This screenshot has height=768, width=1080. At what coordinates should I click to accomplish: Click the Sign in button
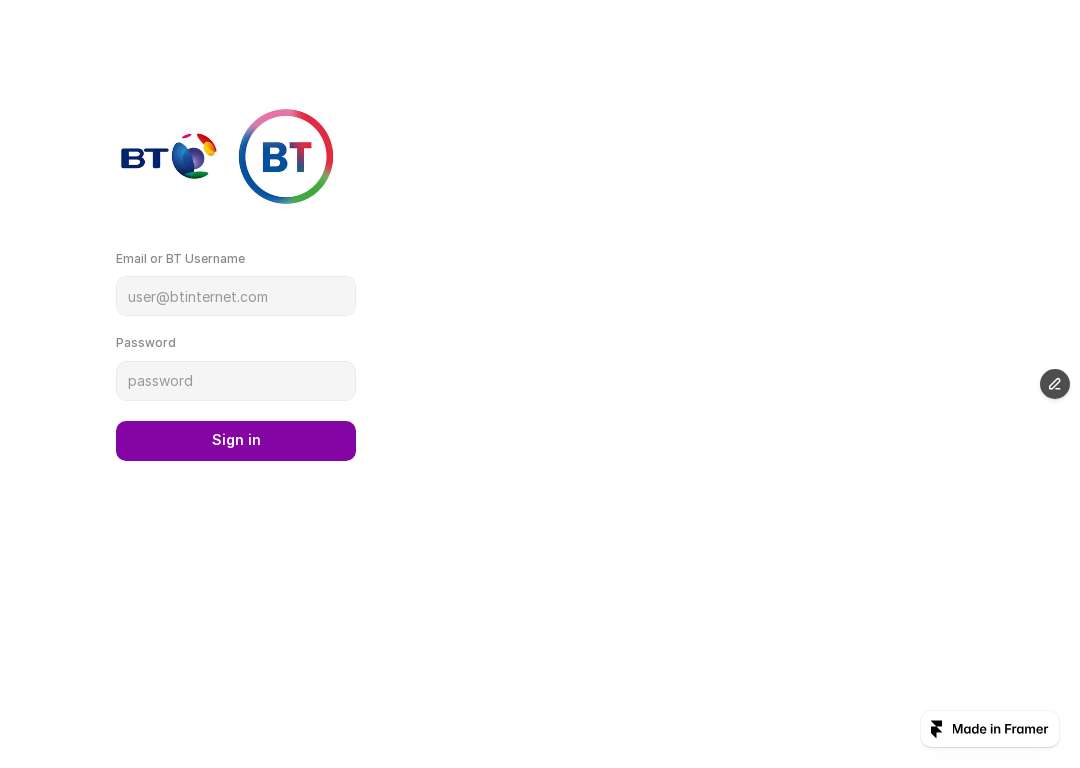pos(236,441)
